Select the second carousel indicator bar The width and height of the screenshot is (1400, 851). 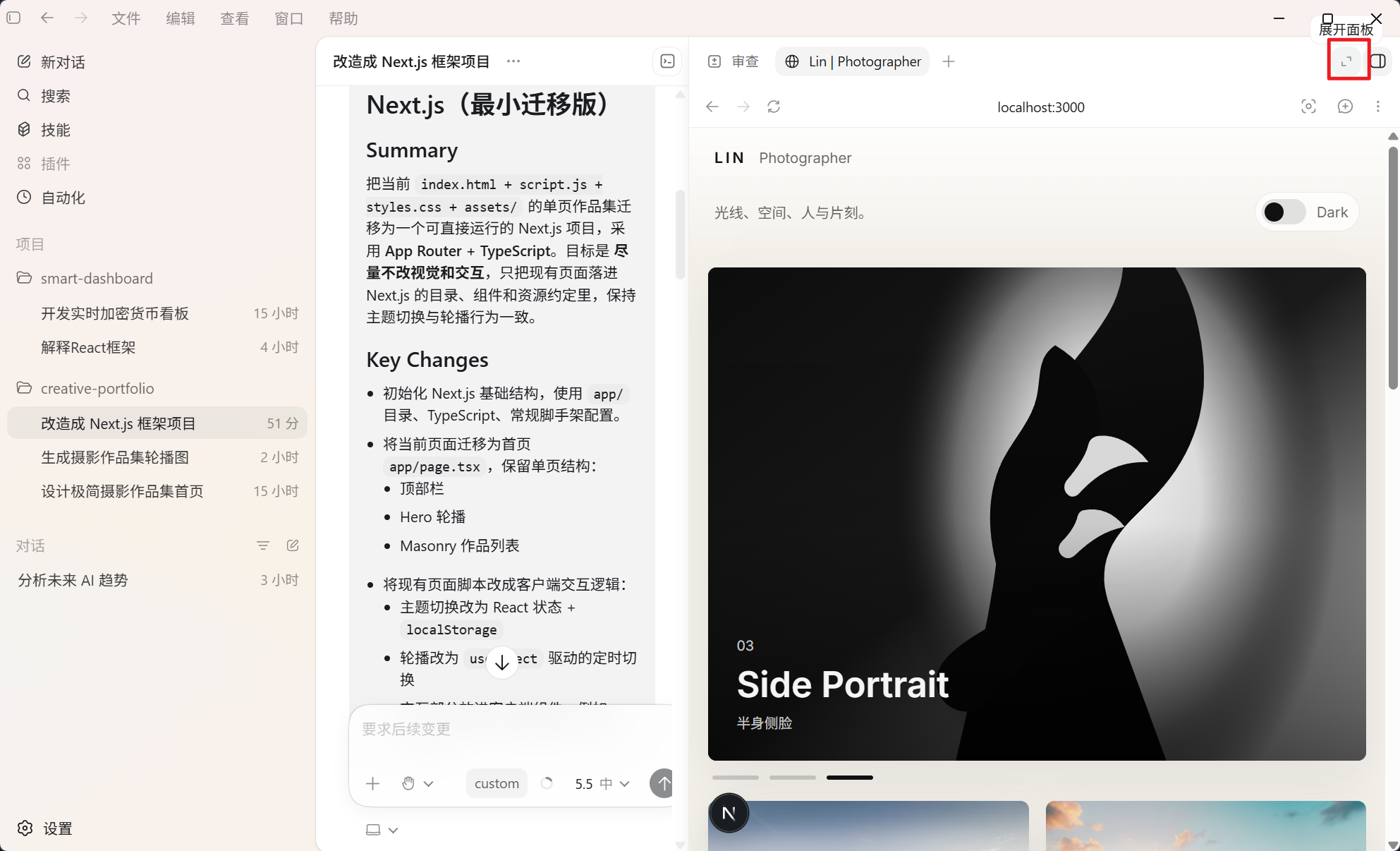tap(793, 778)
